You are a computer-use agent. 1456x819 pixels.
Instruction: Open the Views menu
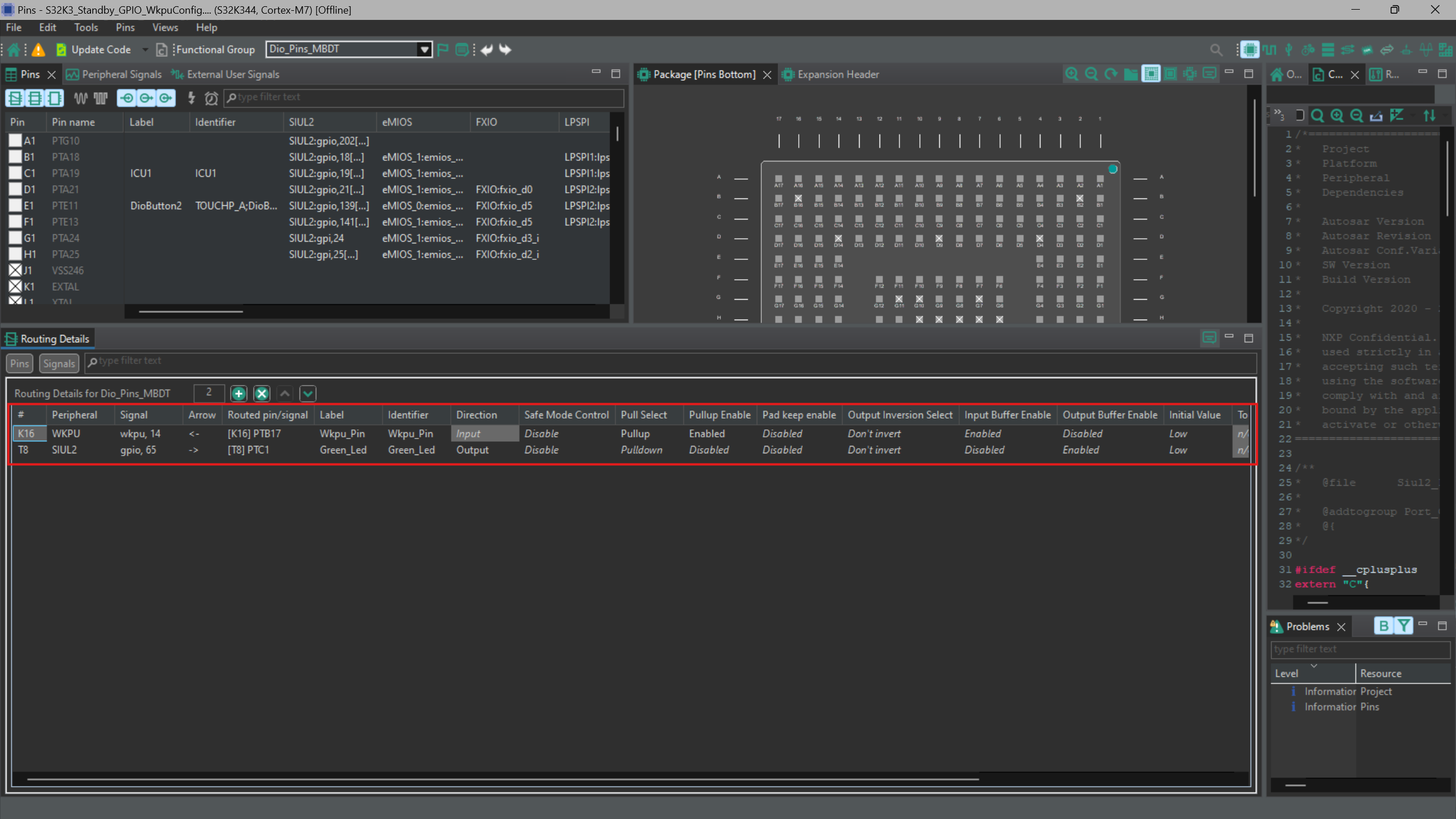(x=164, y=27)
